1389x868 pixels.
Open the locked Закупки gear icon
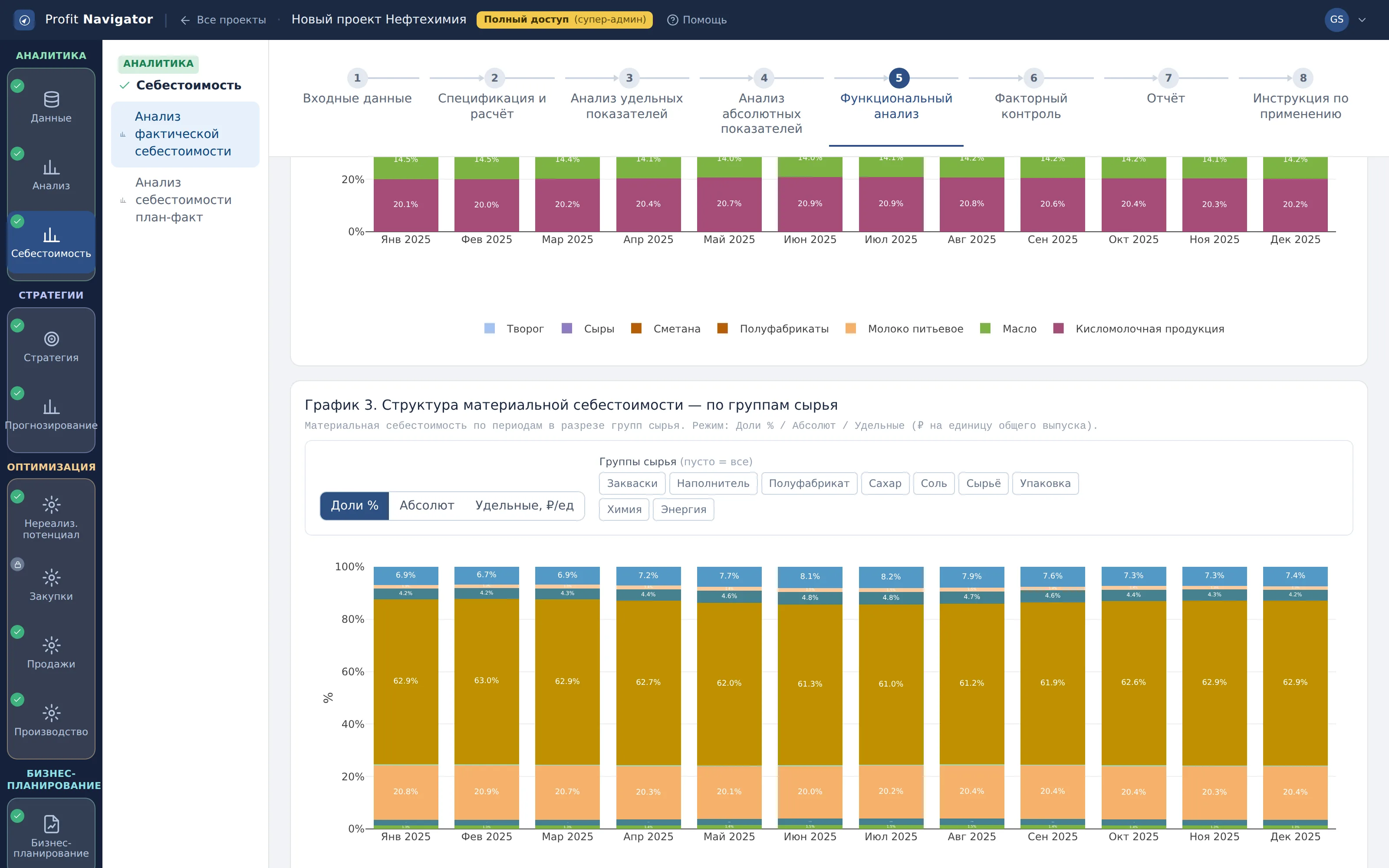pos(51,578)
